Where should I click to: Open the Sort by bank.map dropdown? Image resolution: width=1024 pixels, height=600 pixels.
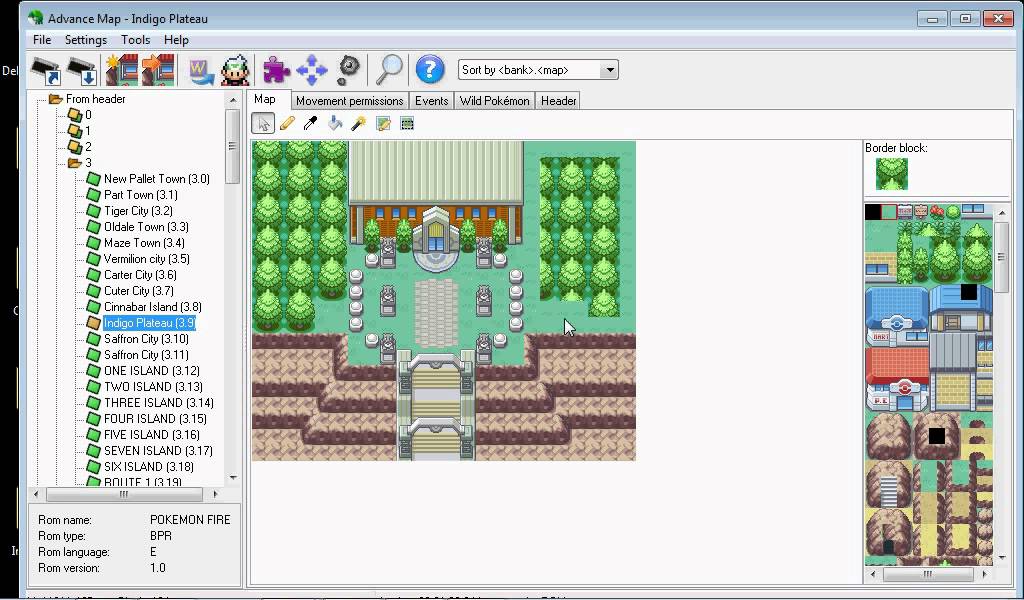tap(609, 70)
